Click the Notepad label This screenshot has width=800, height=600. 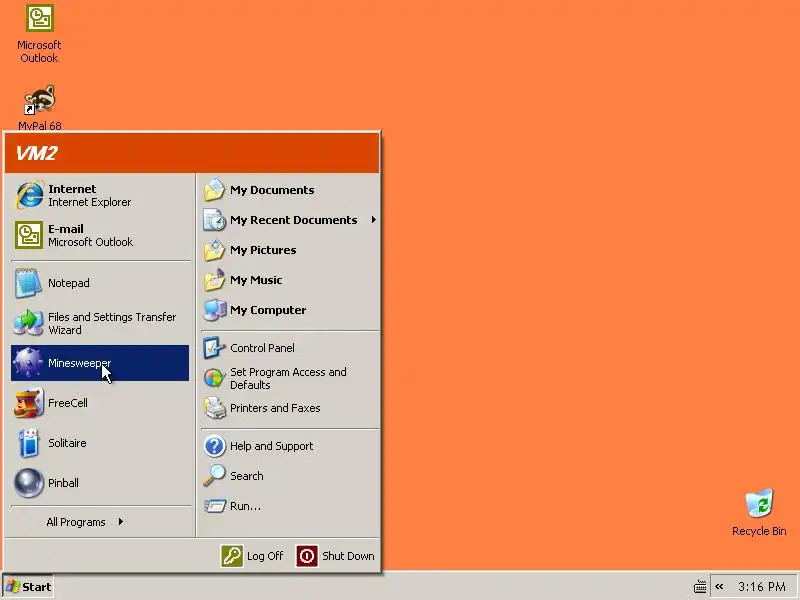[x=68, y=283]
